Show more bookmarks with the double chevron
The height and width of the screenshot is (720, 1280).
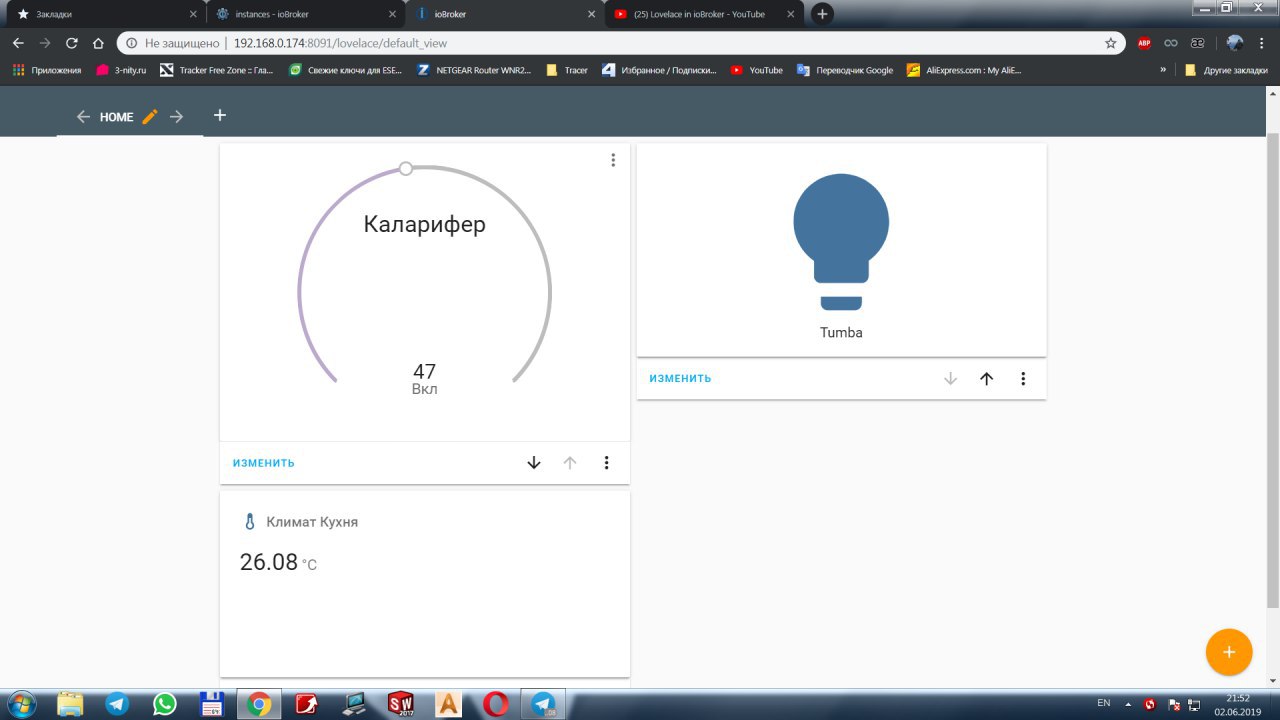coord(1163,70)
